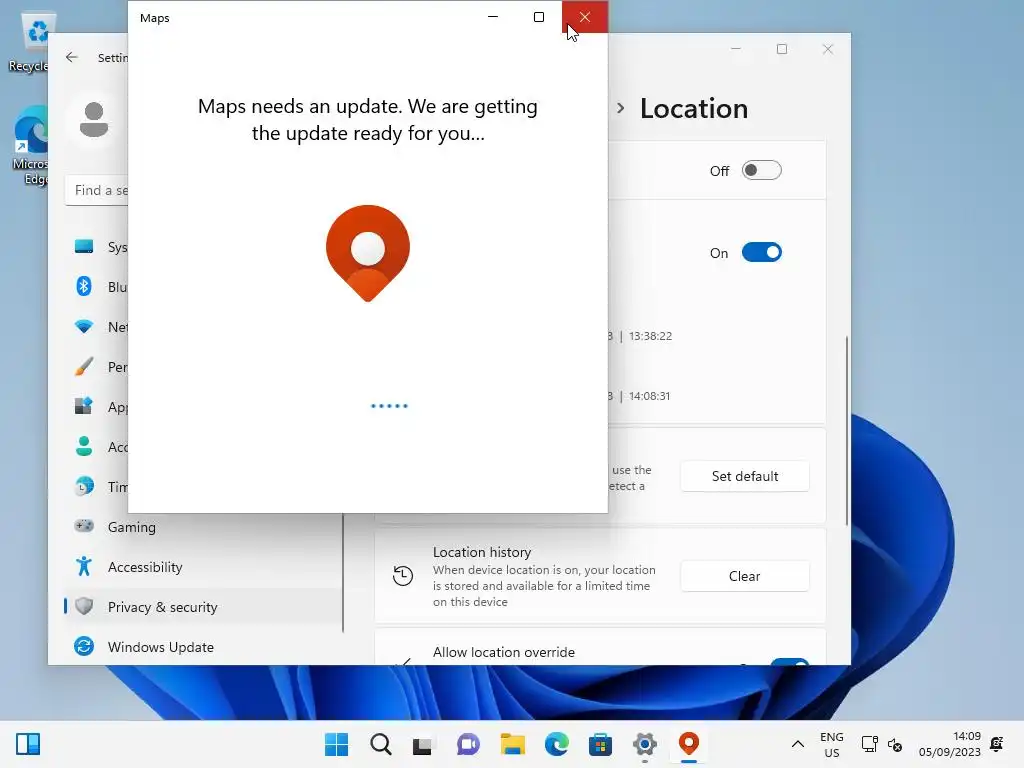Show hidden system tray icons
Image resolution: width=1024 pixels, height=768 pixels.
[797, 744]
